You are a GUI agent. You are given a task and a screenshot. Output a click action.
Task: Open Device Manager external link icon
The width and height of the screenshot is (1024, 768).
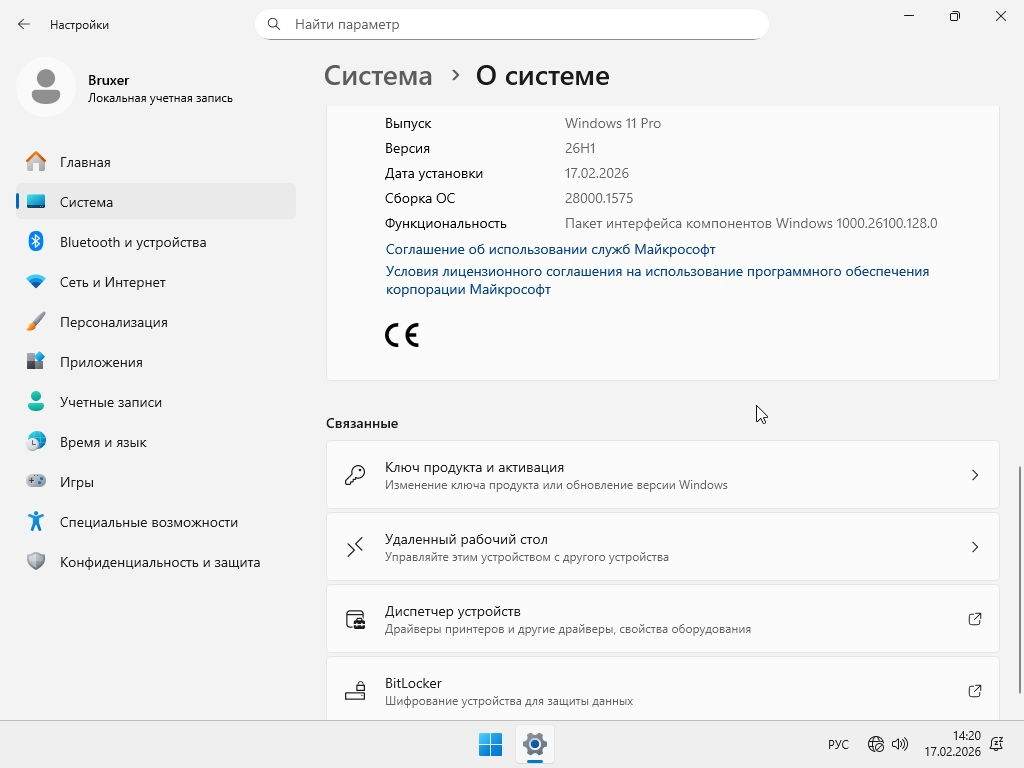coord(974,618)
